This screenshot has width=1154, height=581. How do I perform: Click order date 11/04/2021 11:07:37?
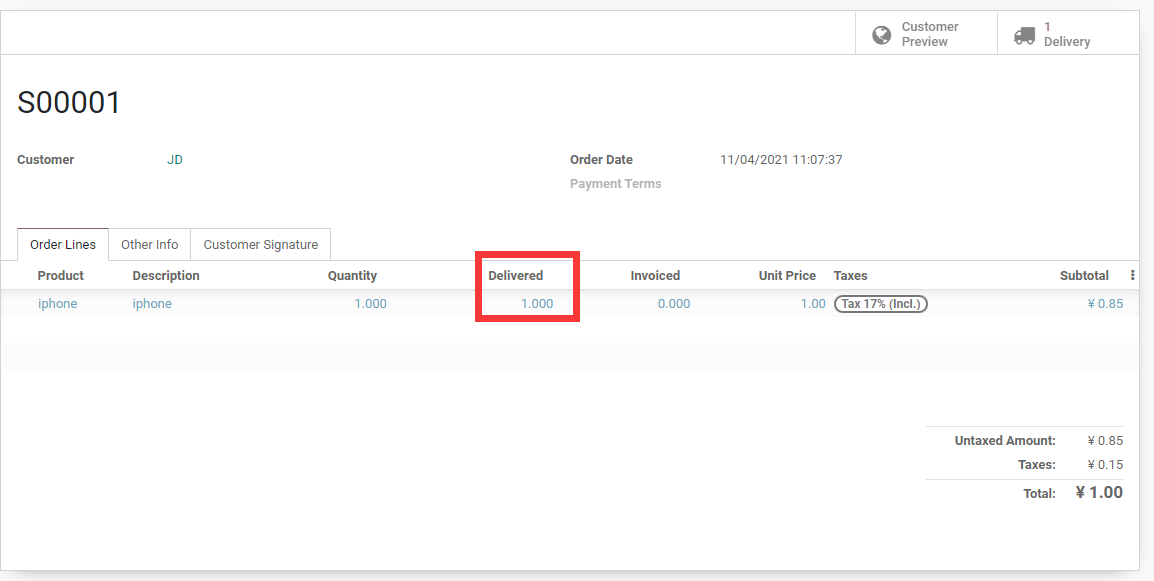(781, 160)
